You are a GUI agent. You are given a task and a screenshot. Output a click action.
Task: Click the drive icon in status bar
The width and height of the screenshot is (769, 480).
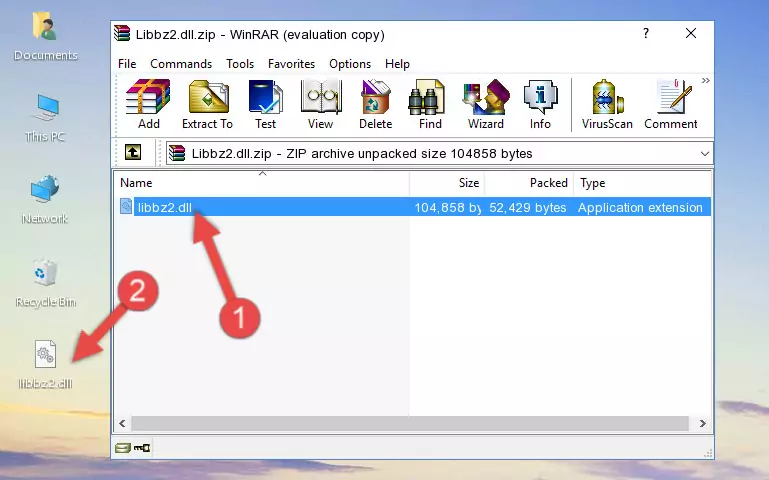pyautogui.click(x=123, y=448)
